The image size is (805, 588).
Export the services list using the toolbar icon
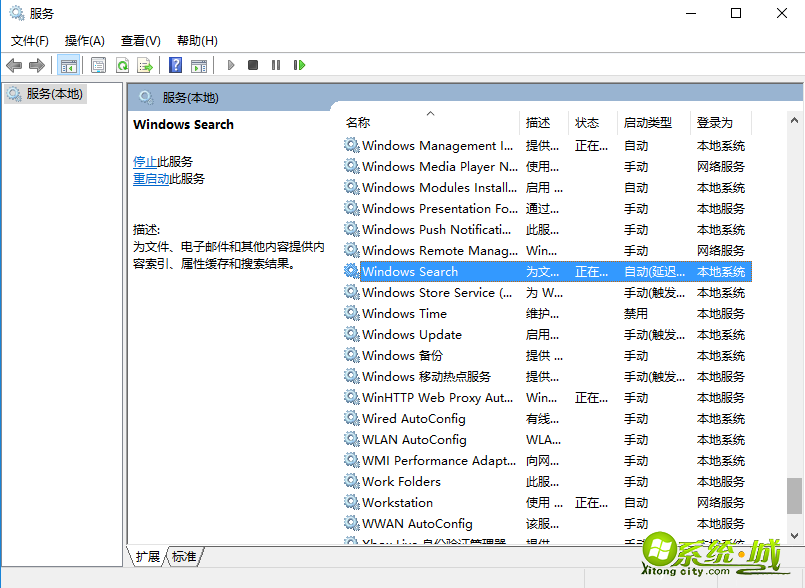tap(144, 64)
